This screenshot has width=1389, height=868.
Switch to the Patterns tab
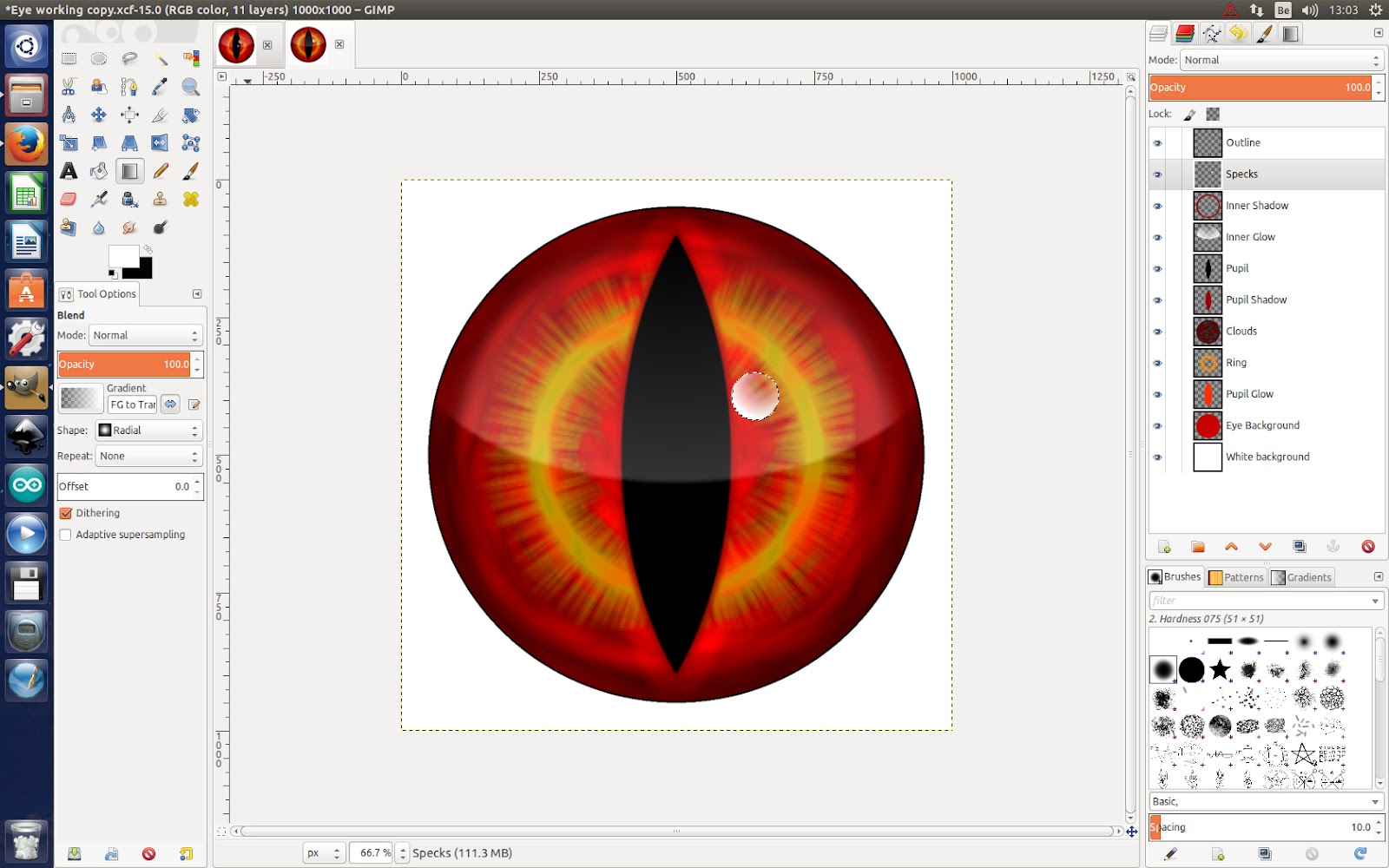tap(1236, 576)
